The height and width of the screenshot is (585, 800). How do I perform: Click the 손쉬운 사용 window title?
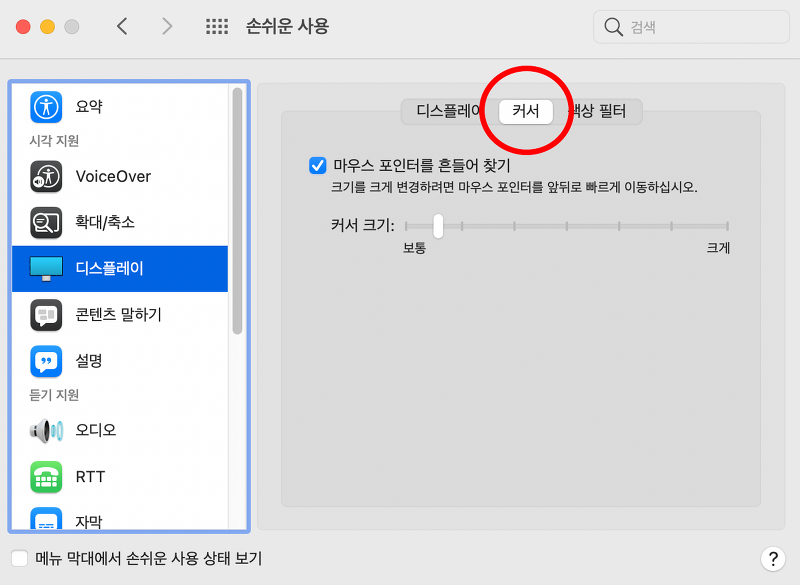point(287,27)
